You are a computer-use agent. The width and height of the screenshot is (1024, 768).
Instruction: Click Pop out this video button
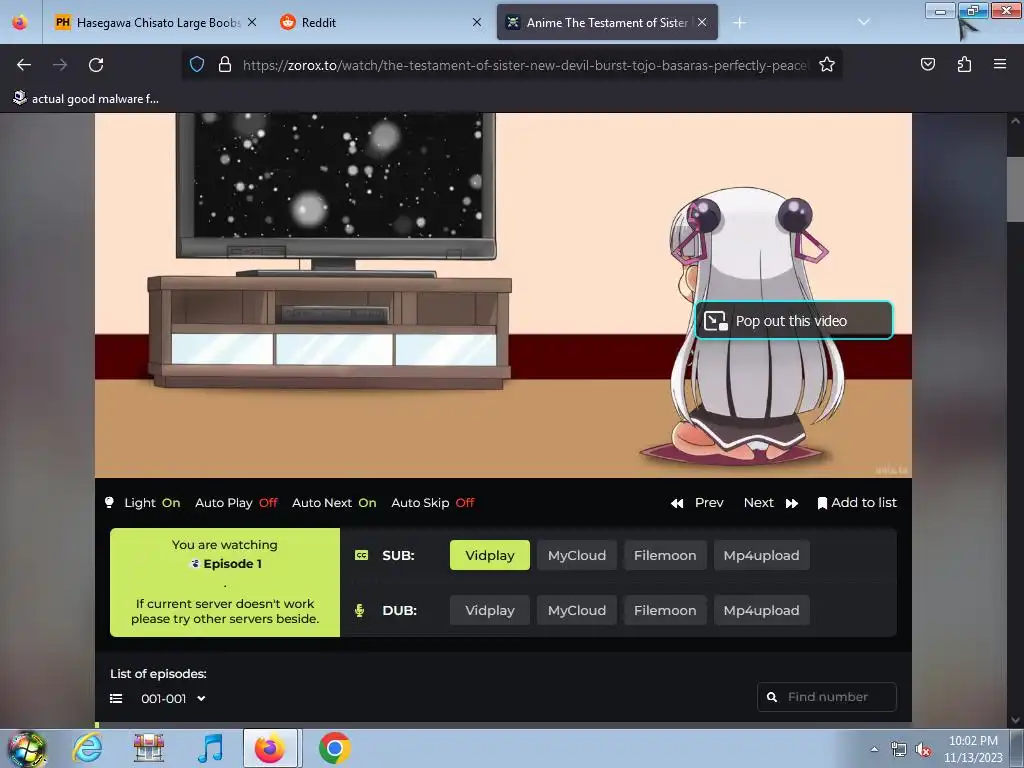pos(793,321)
